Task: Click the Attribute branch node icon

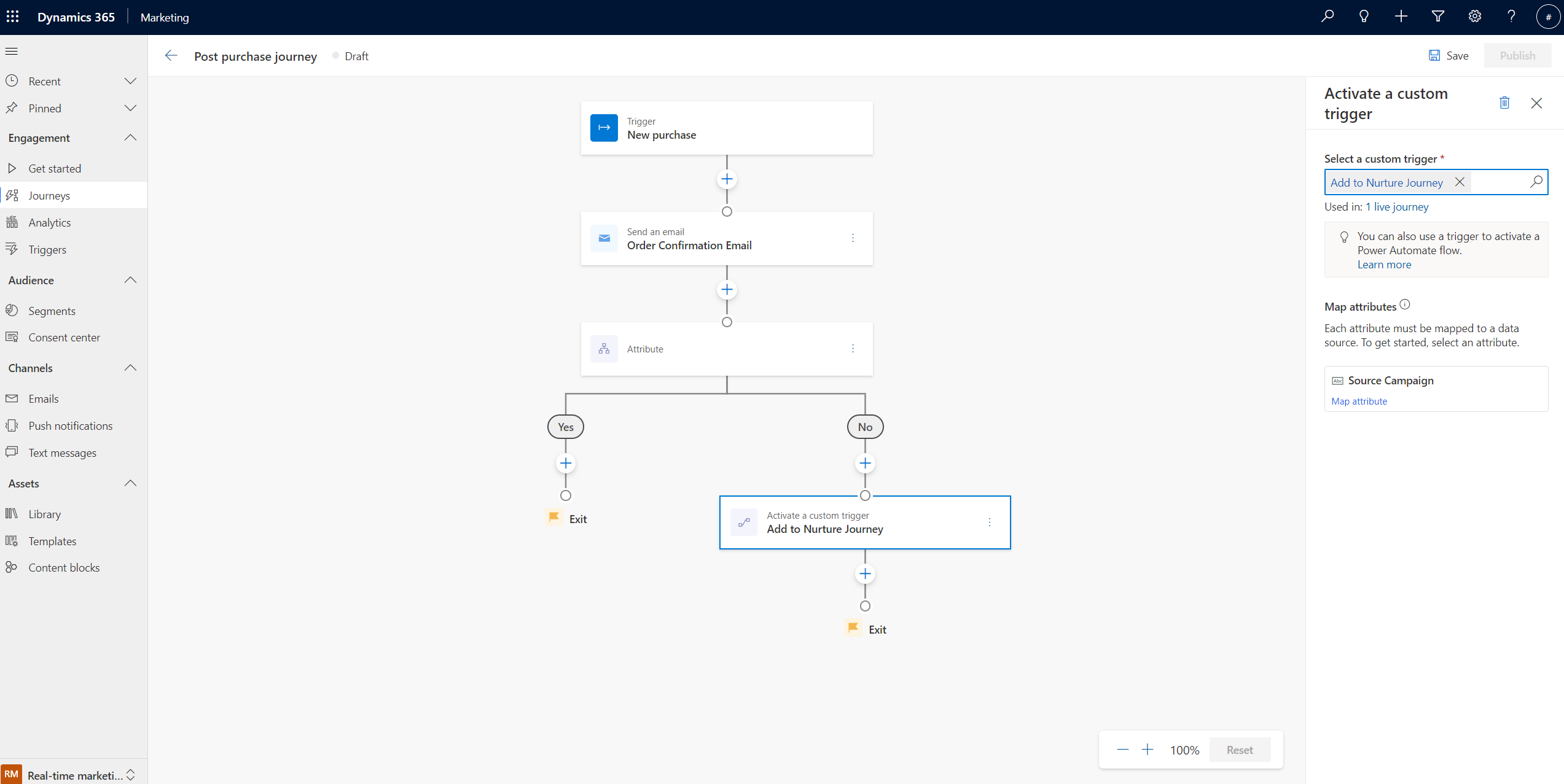Action: [604, 349]
